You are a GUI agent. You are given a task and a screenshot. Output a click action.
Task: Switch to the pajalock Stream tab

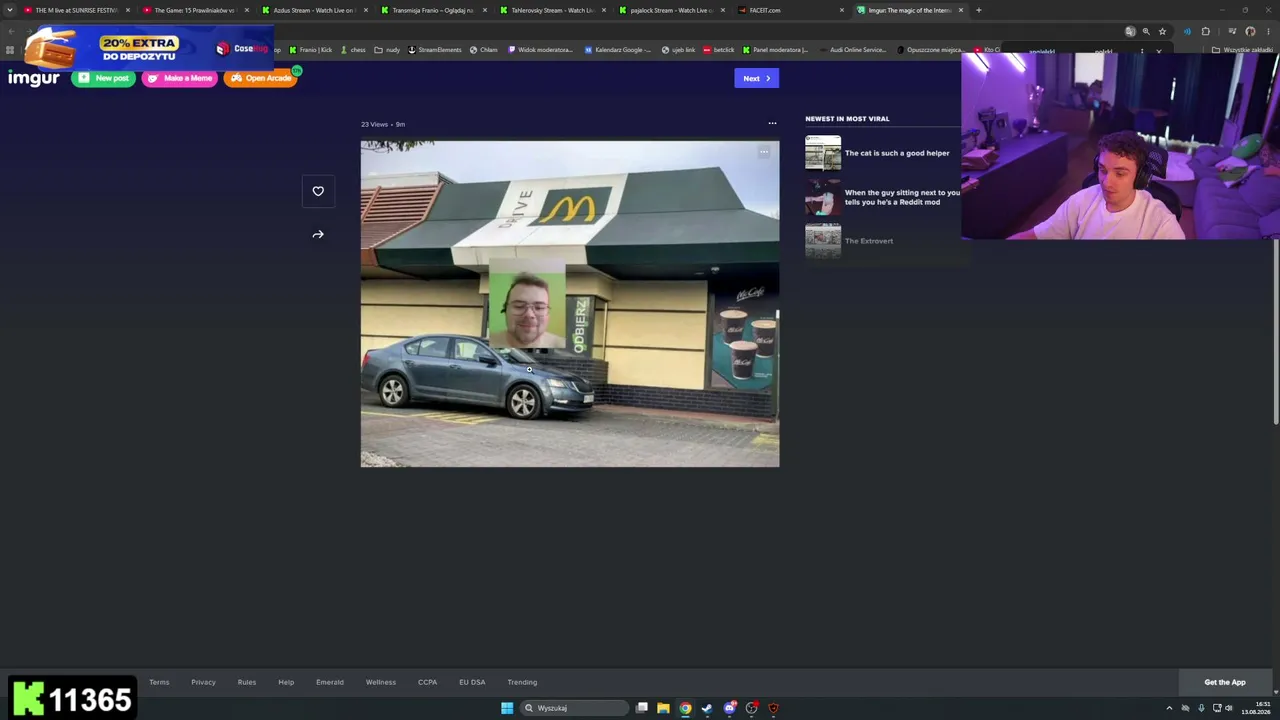[x=671, y=10]
